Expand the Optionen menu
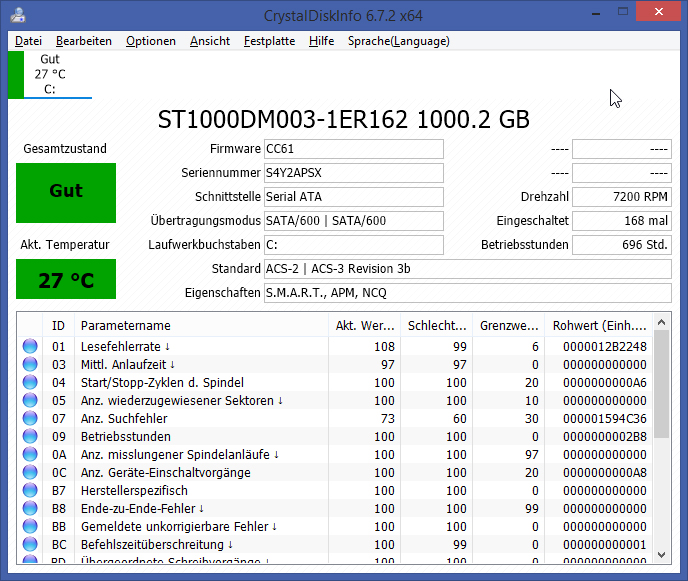Screen dimensions: 688x581 tap(151, 41)
